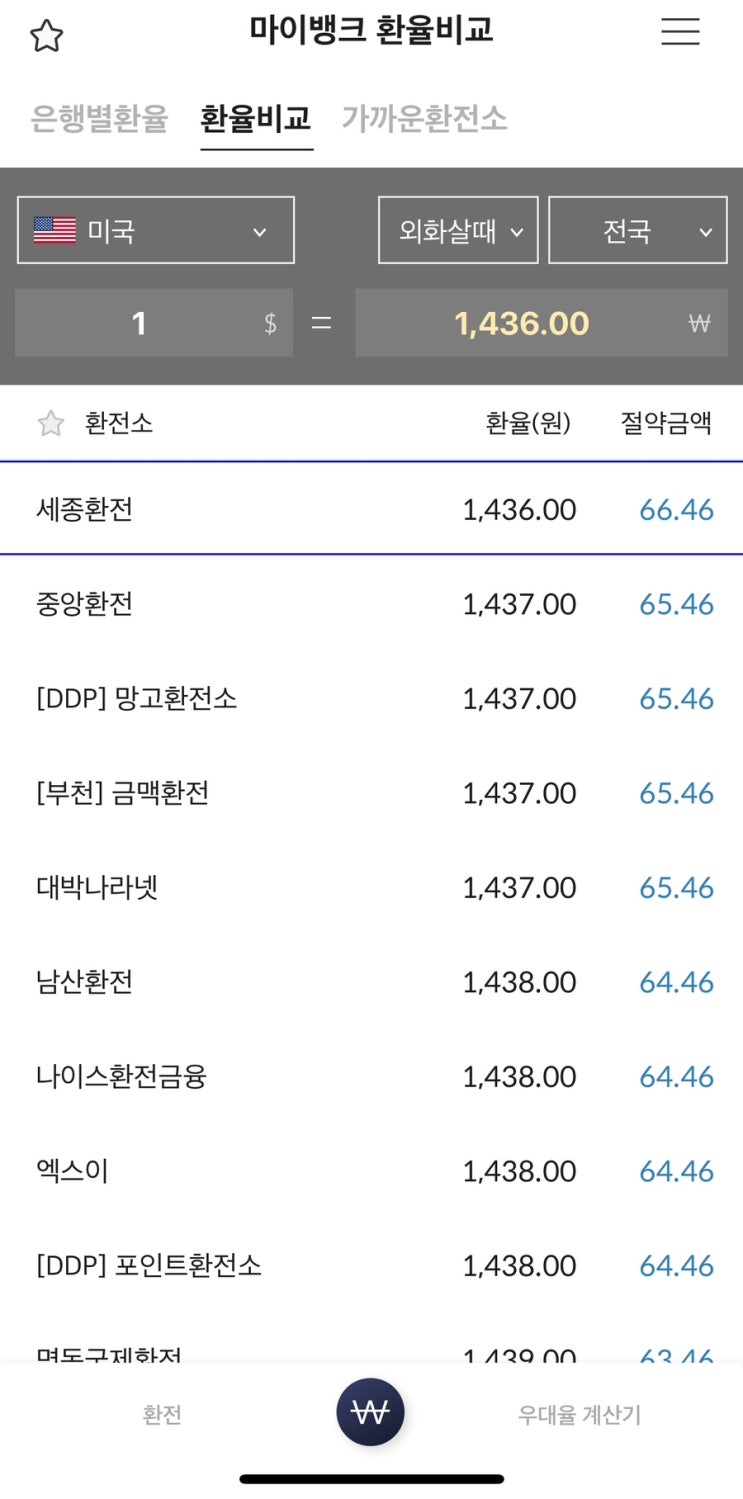Tap the round won currency button
743x1499 pixels.
point(371,1412)
